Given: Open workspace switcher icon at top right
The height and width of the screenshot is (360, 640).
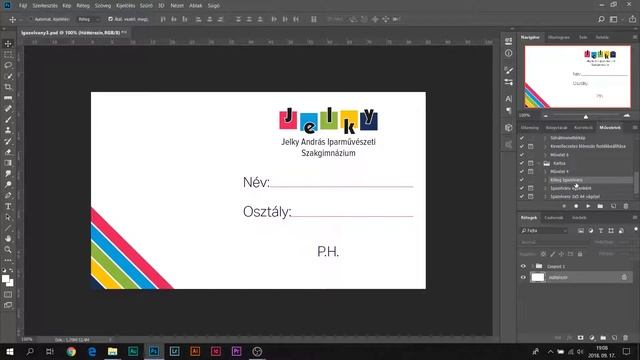Looking at the screenshot, I should [613, 19].
